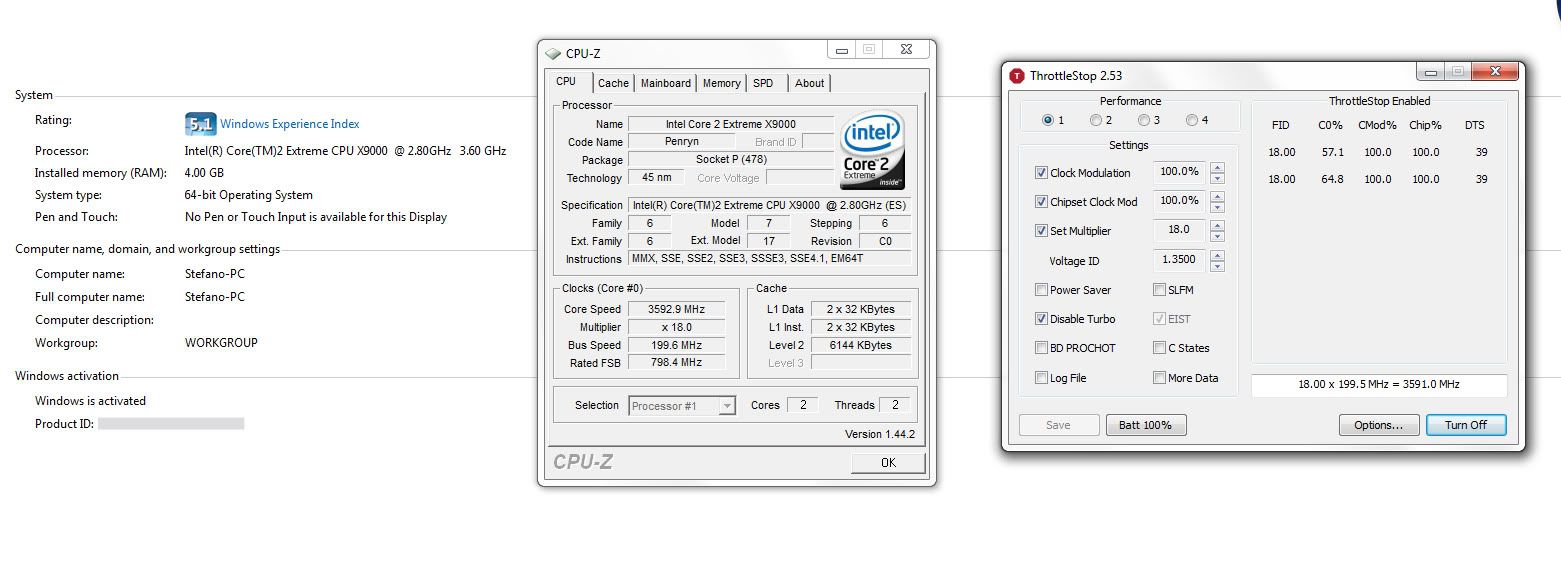Switch to the Cache tab in CPU-Z
The width and height of the screenshot is (1561, 585).
pos(613,83)
